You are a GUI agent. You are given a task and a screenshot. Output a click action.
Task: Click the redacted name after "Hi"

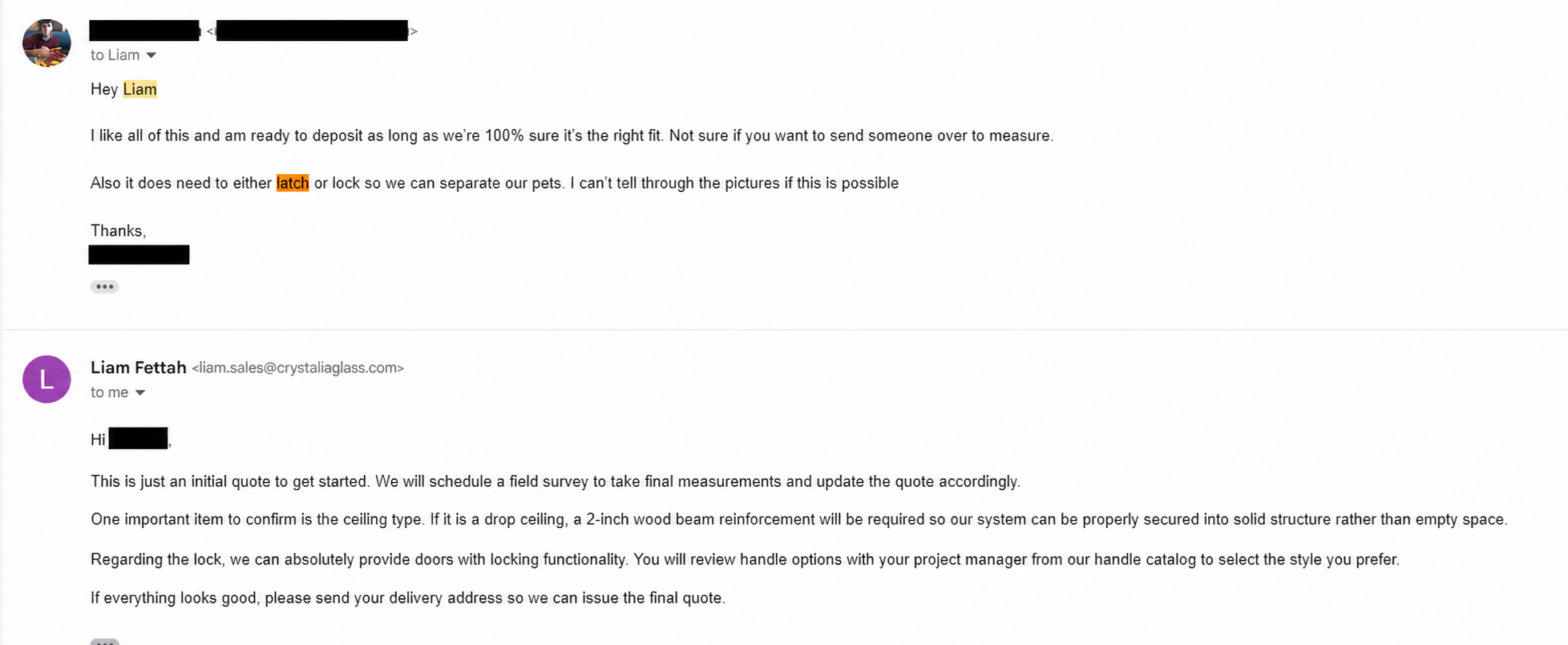pos(138,439)
